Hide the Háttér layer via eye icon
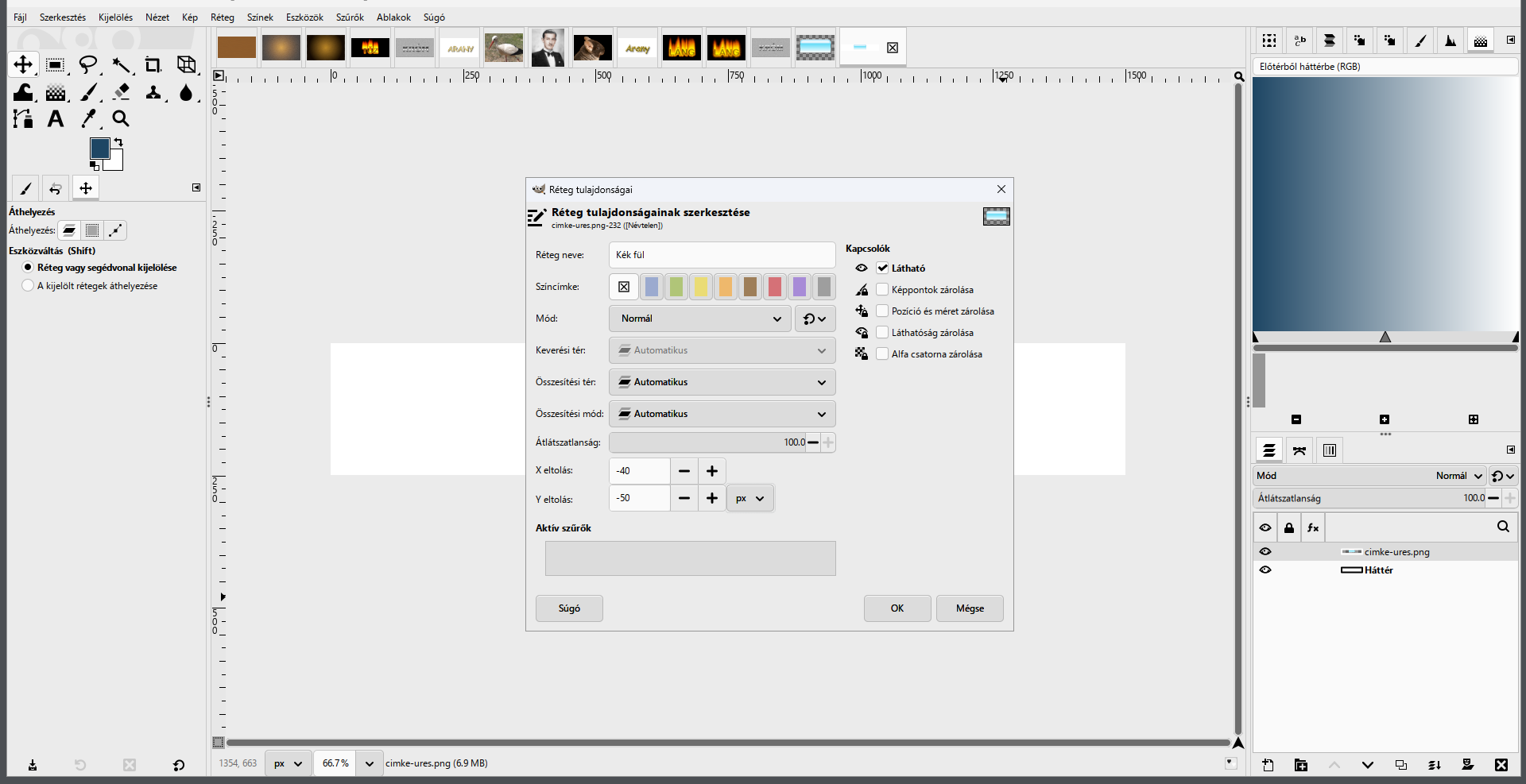The image size is (1526, 784). tap(1265, 570)
